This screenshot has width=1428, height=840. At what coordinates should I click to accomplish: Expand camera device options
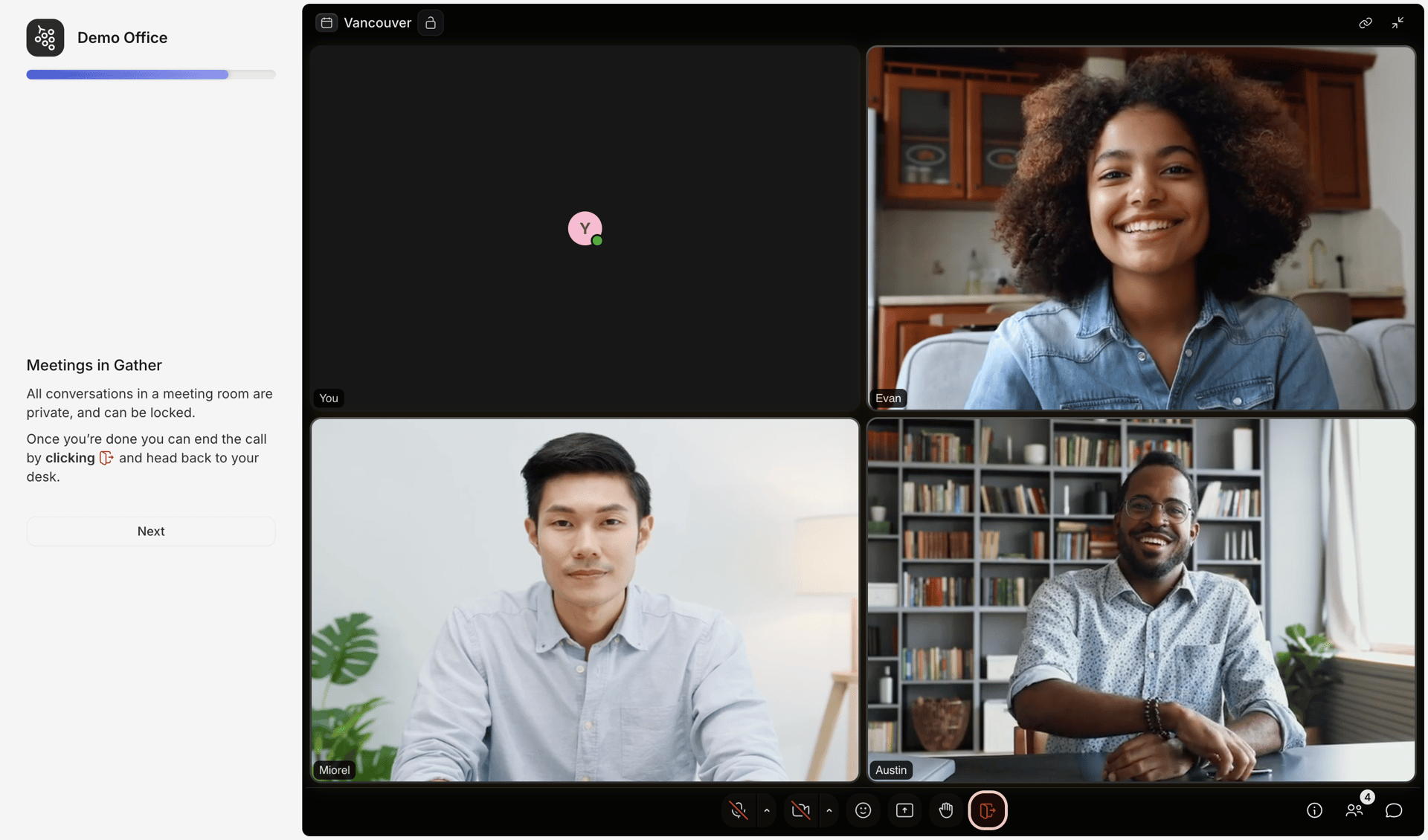pos(830,810)
